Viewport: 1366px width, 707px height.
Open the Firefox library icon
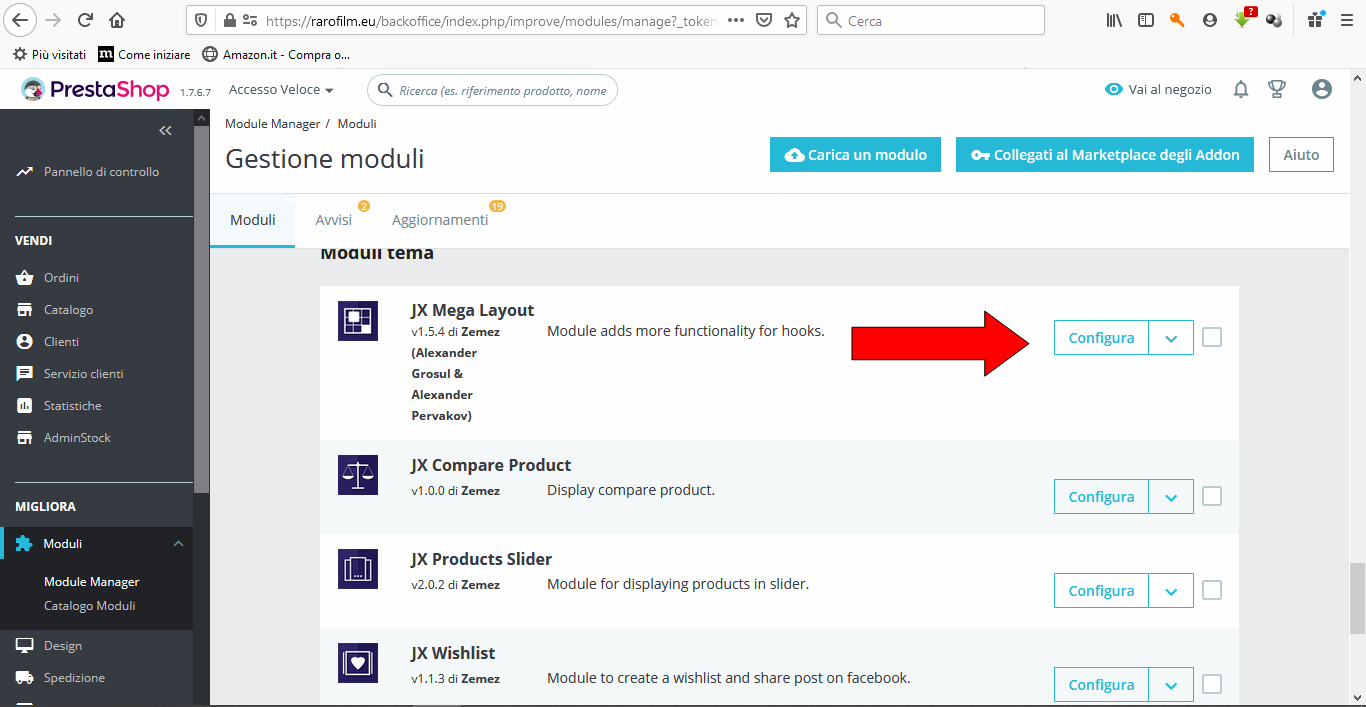pyautogui.click(x=1114, y=20)
